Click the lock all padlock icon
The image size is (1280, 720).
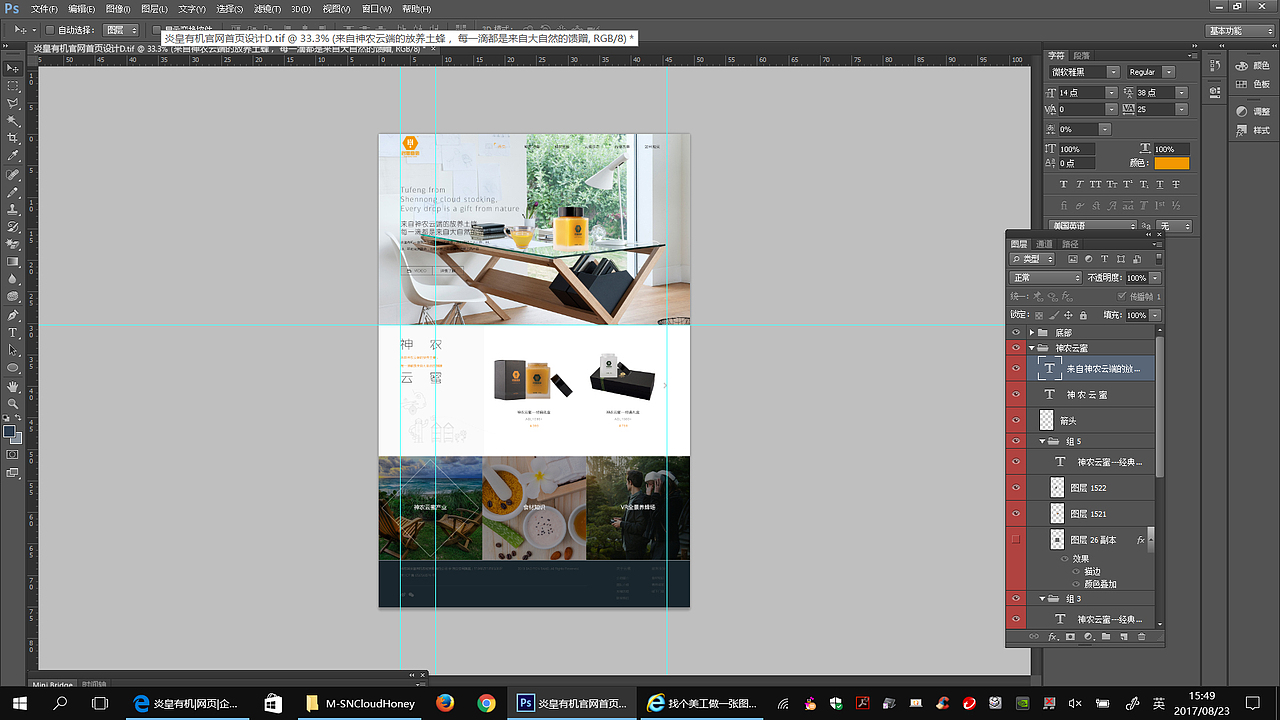tap(1083, 315)
